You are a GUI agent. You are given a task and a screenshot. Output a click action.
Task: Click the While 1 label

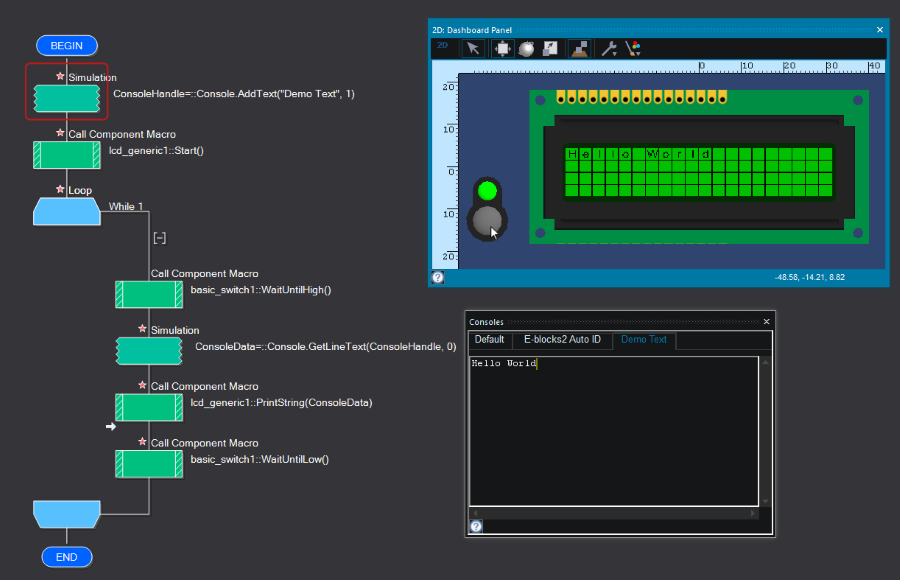(126, 206)
